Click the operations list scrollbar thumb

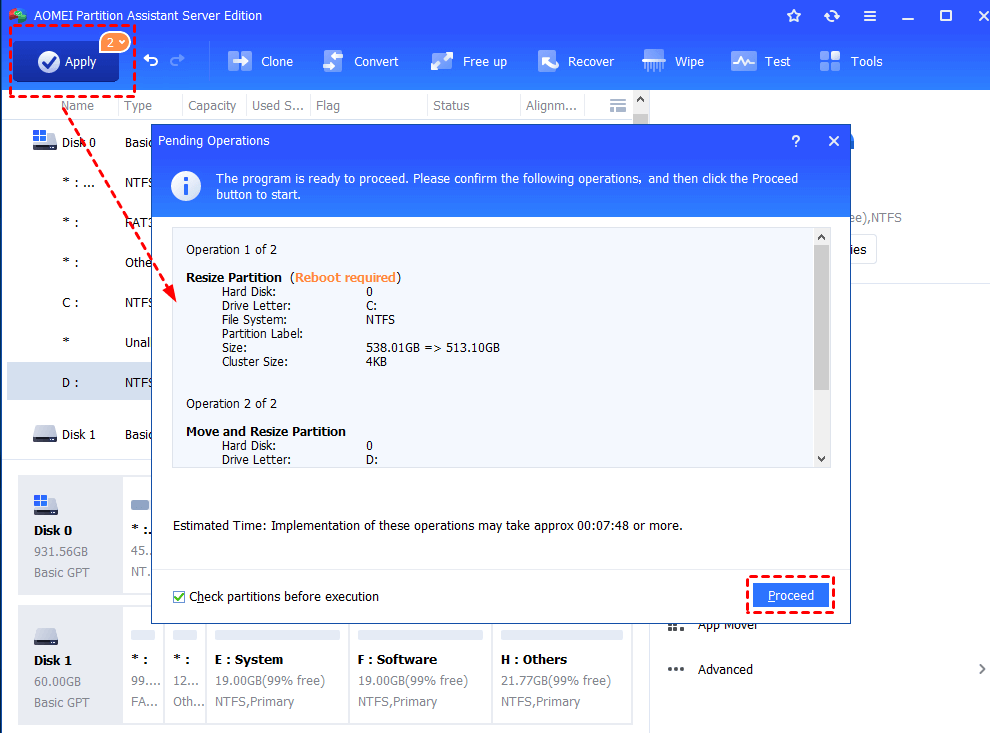(821, 318)
